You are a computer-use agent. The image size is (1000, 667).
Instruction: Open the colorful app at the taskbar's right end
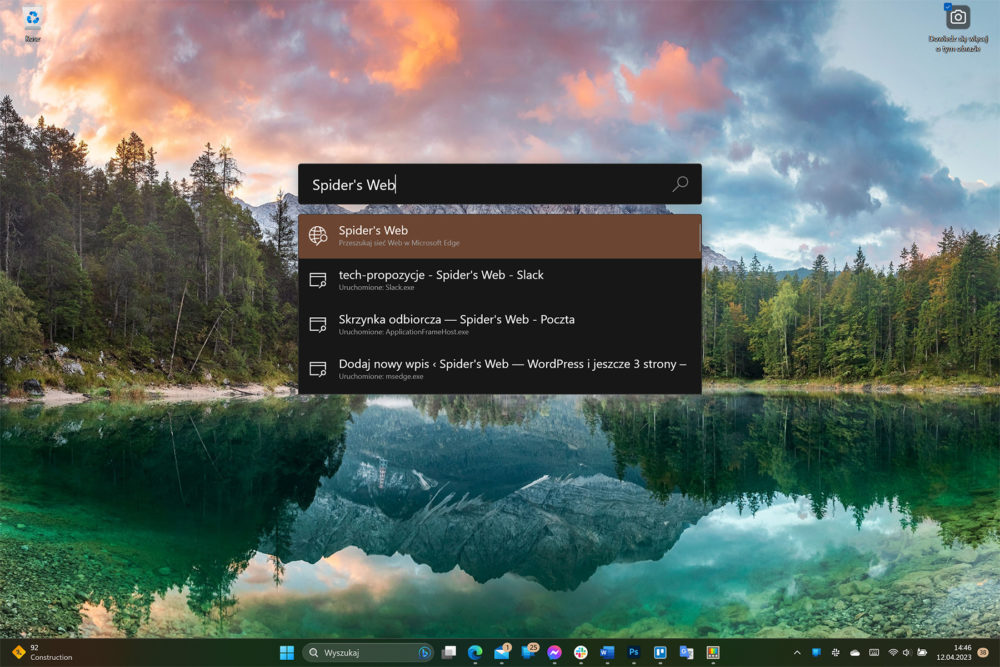tap(713, 652)
